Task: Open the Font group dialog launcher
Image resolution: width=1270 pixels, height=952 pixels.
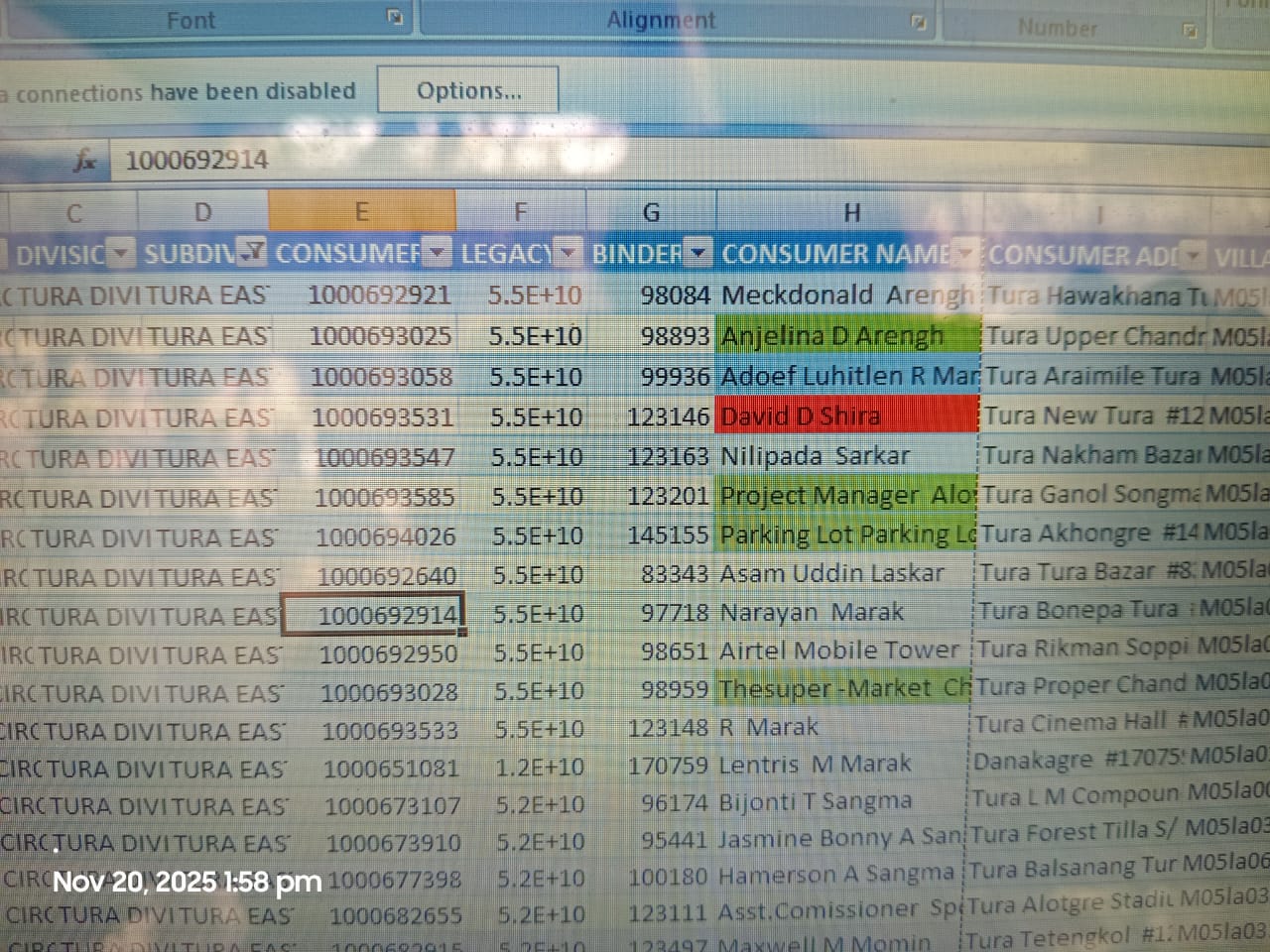Action: coord(395,17)
